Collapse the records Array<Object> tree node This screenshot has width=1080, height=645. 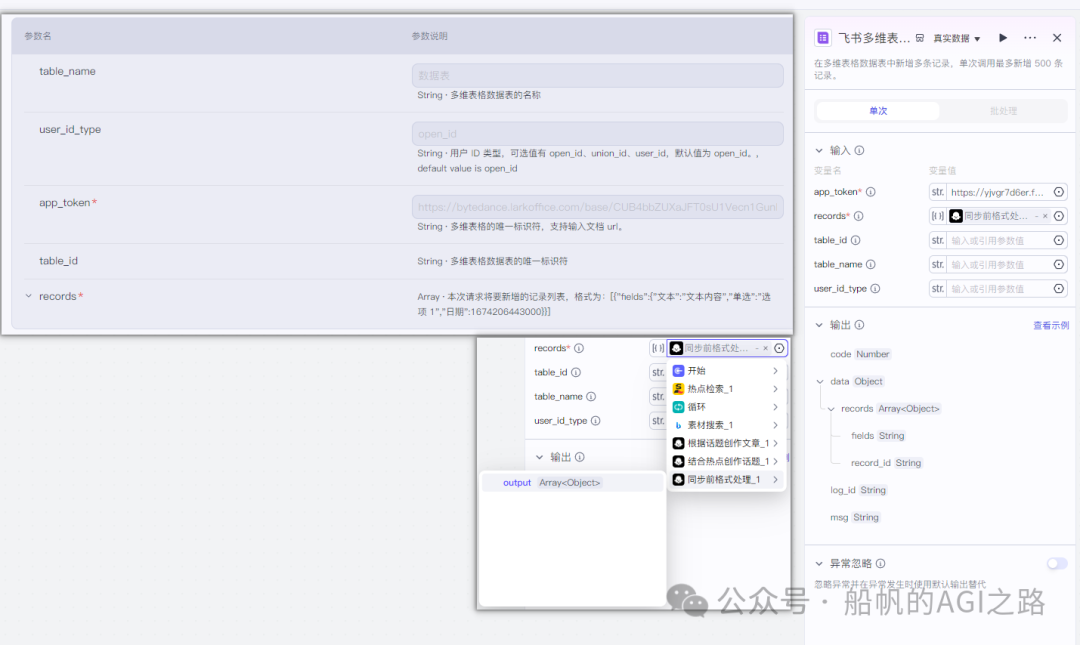point(831,409)
